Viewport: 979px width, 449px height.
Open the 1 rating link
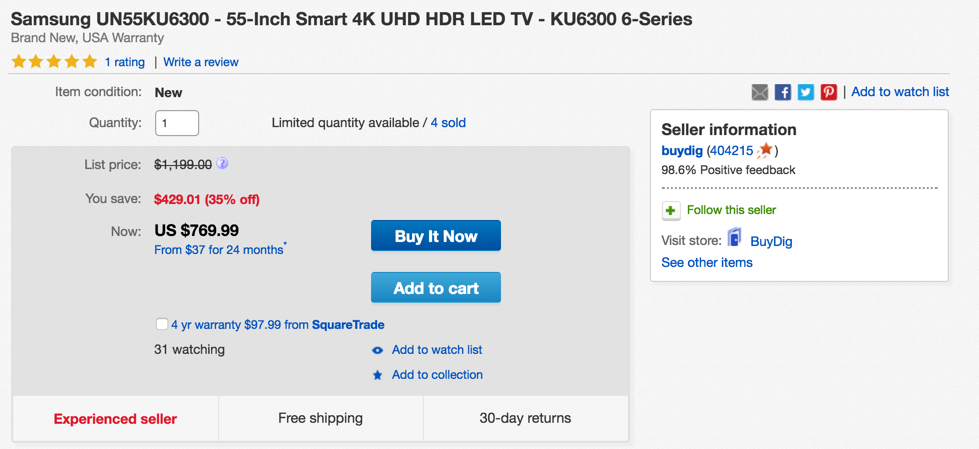124,62
